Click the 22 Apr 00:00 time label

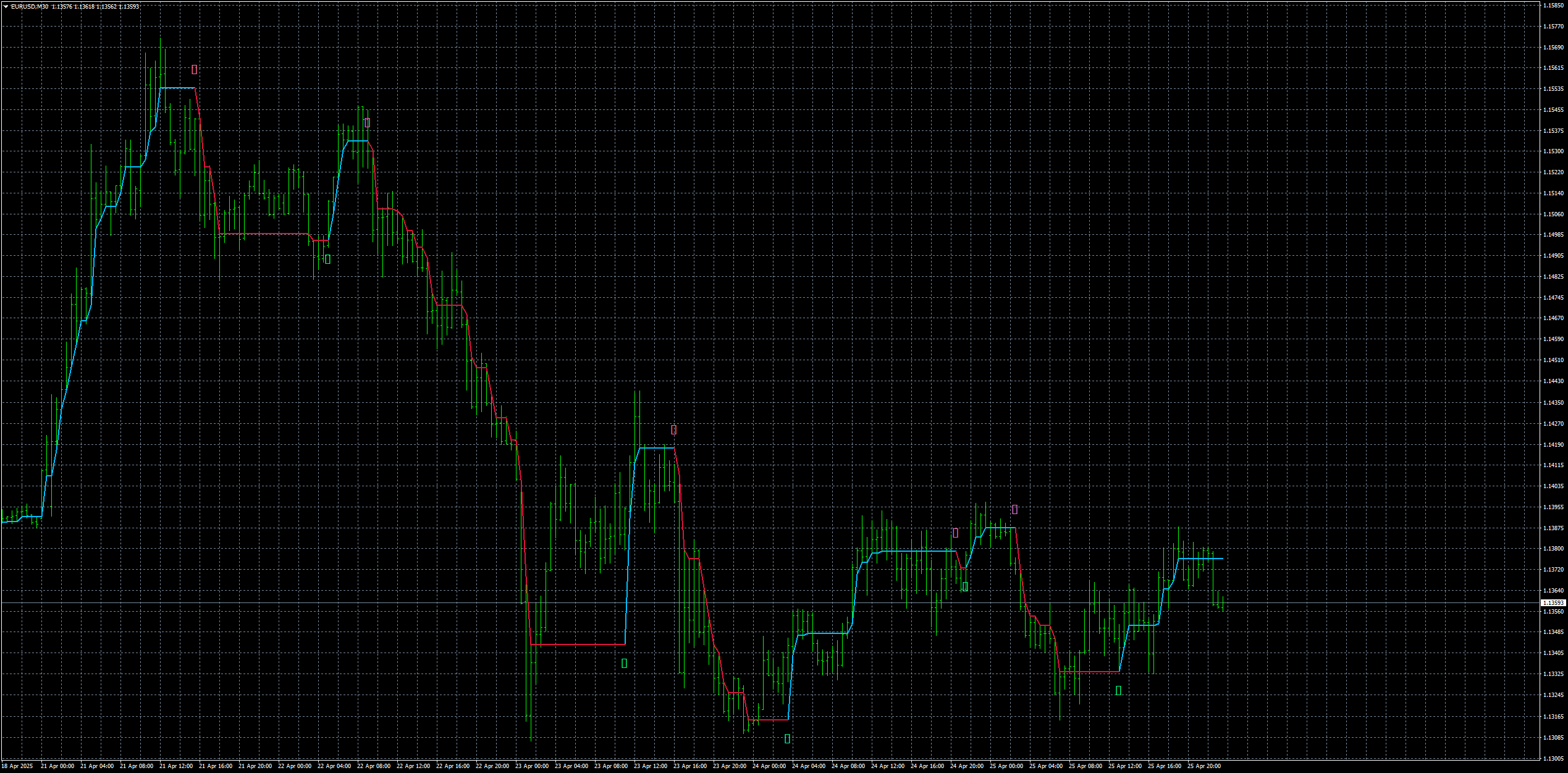(x=295, y=766)
